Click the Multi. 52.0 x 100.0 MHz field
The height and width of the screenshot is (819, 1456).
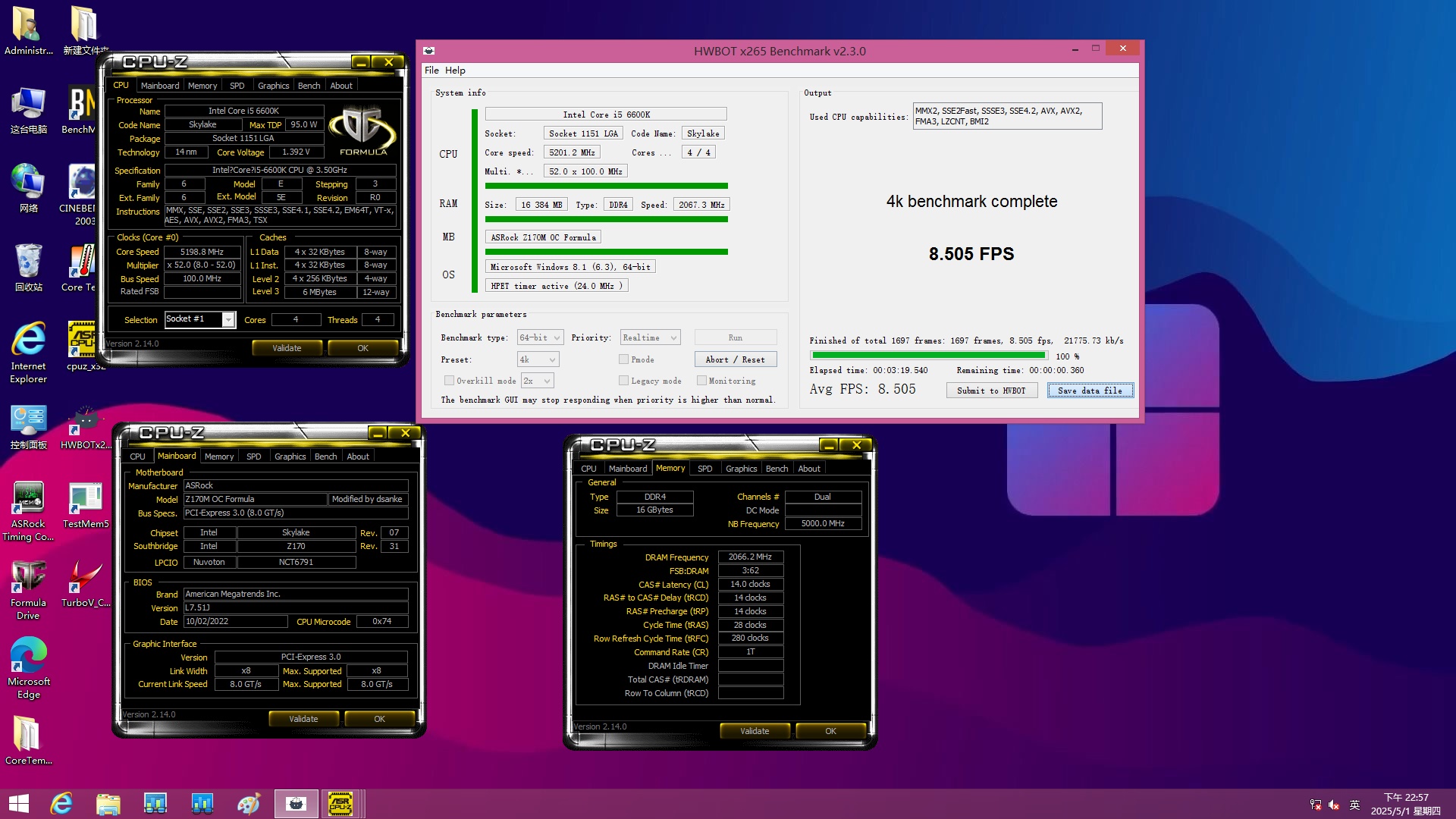pyautogui.click(x=585, y=171)
